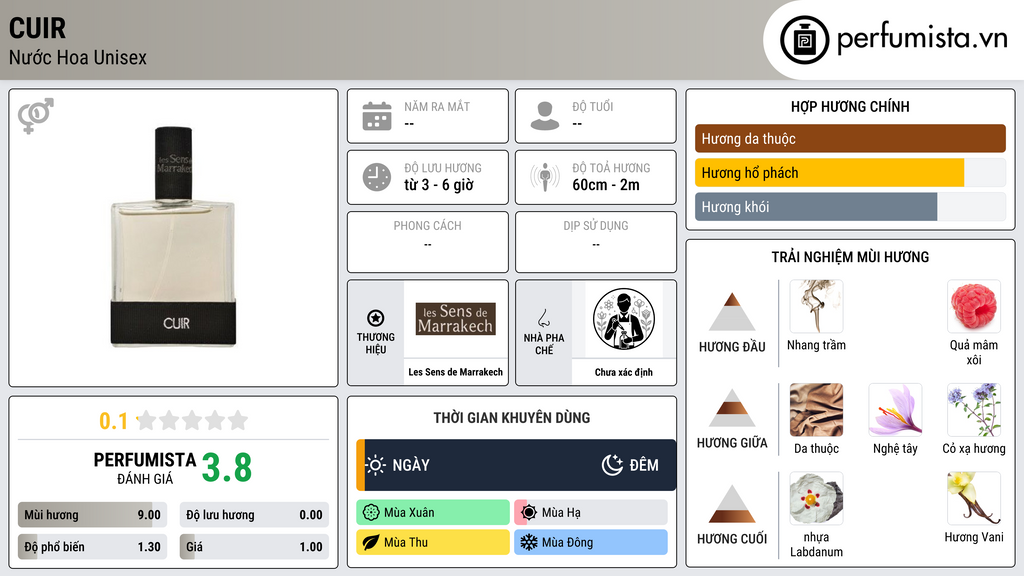Click the sillage person icon beside Độ toả hương
Screen dimensions: 1024x576
pyautogui.click(x=545, y=177)
